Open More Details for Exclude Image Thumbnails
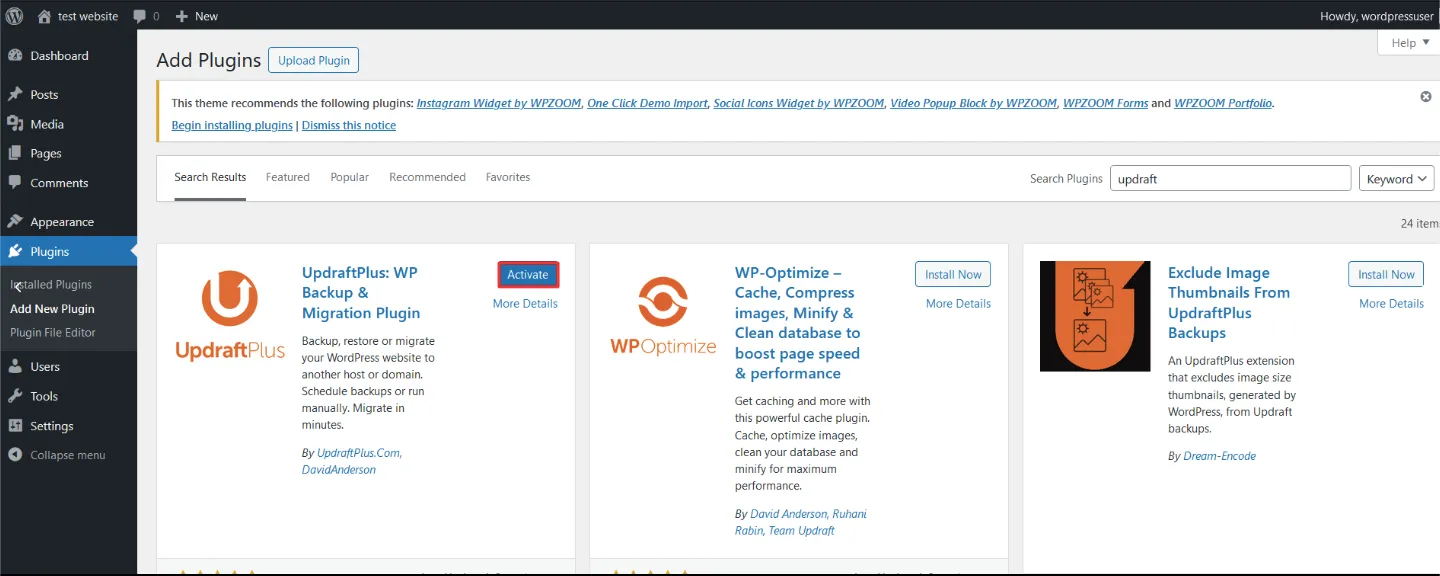The image size is (1440, 576). pyautogui.click(x=1391, y=304)
